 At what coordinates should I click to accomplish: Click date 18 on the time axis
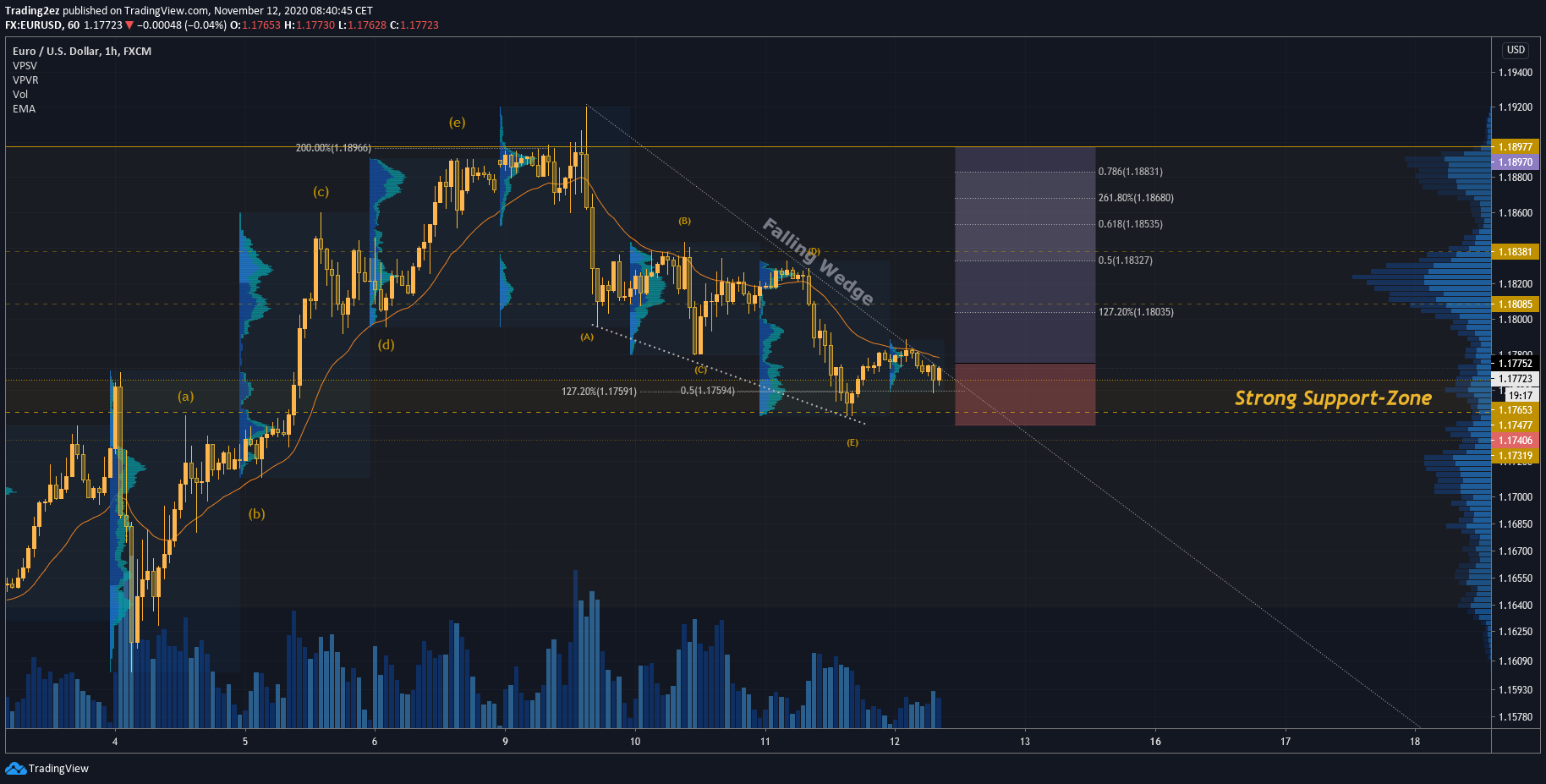pos(1415,742)
